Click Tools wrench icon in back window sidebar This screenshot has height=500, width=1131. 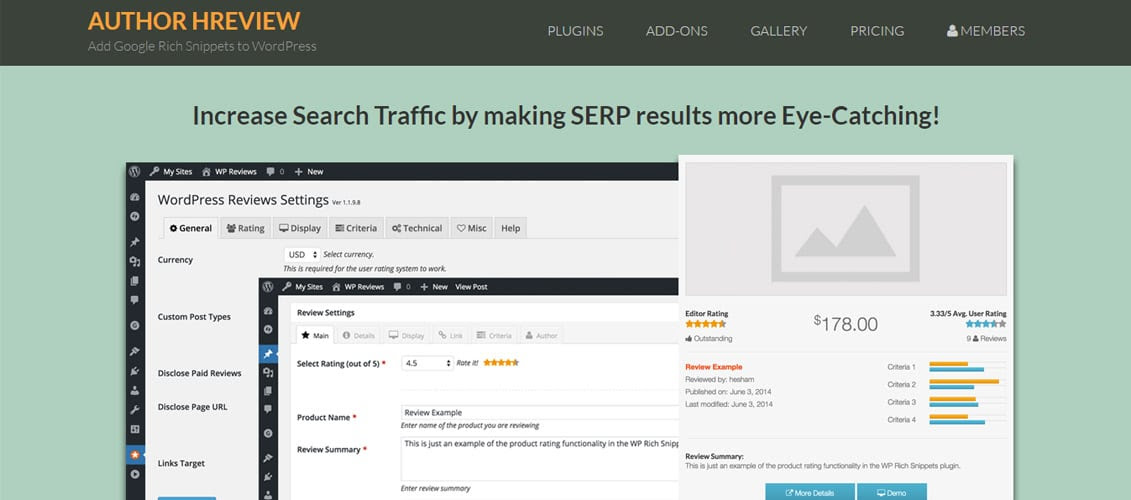(x=135, y=410)
